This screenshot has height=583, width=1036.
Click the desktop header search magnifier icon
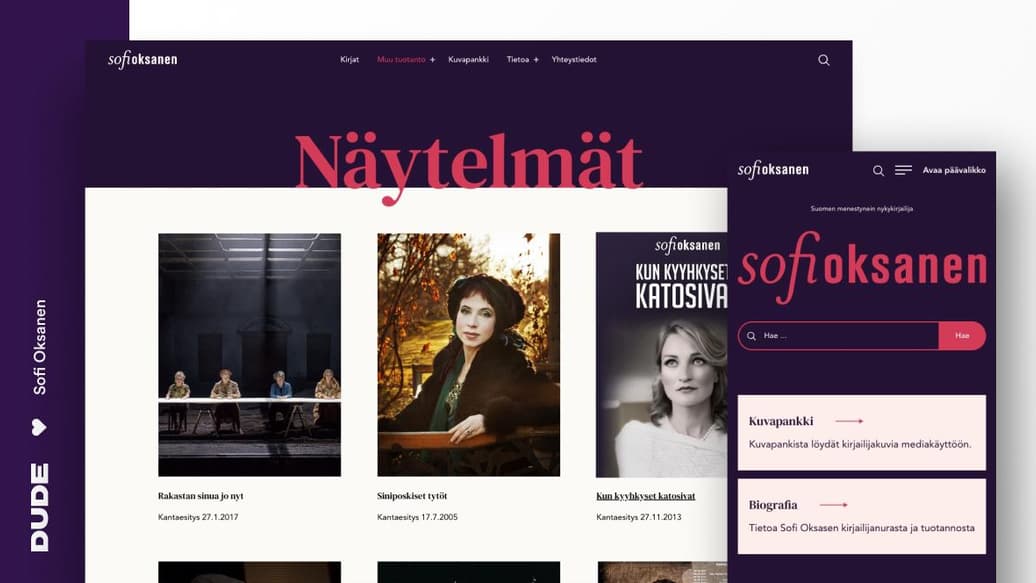[x=823, y=59]
